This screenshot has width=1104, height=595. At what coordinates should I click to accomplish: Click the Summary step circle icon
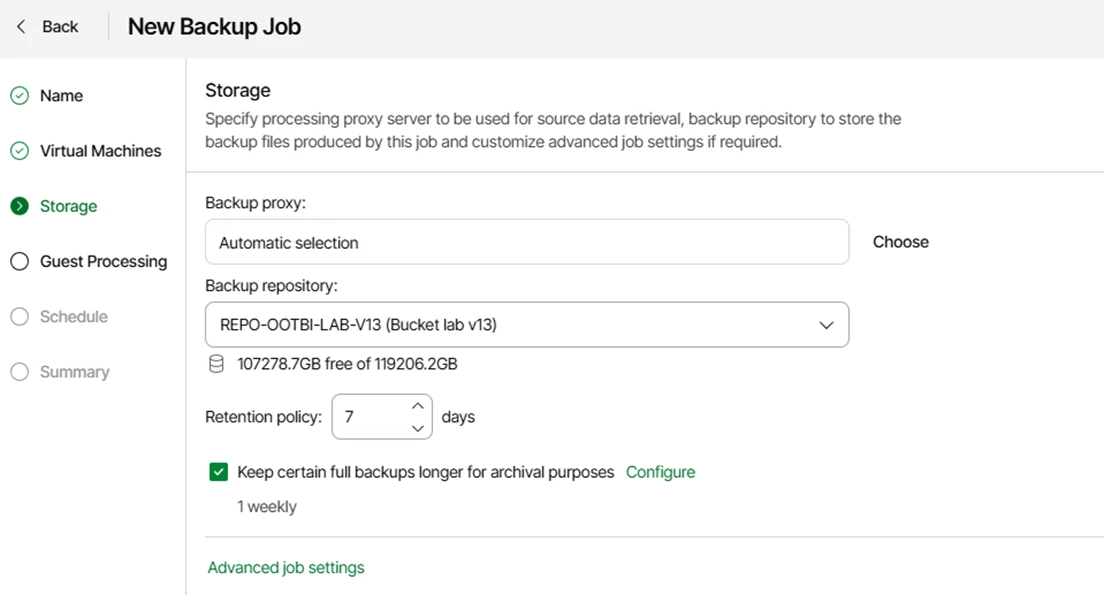point(20,372)
